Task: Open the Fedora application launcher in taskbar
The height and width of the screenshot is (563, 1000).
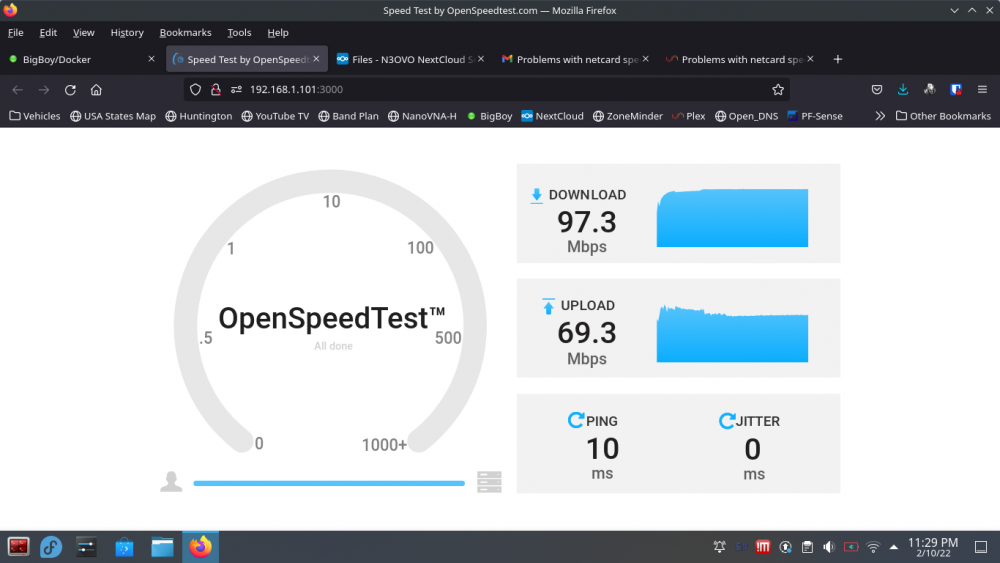Action: (51, 547)
